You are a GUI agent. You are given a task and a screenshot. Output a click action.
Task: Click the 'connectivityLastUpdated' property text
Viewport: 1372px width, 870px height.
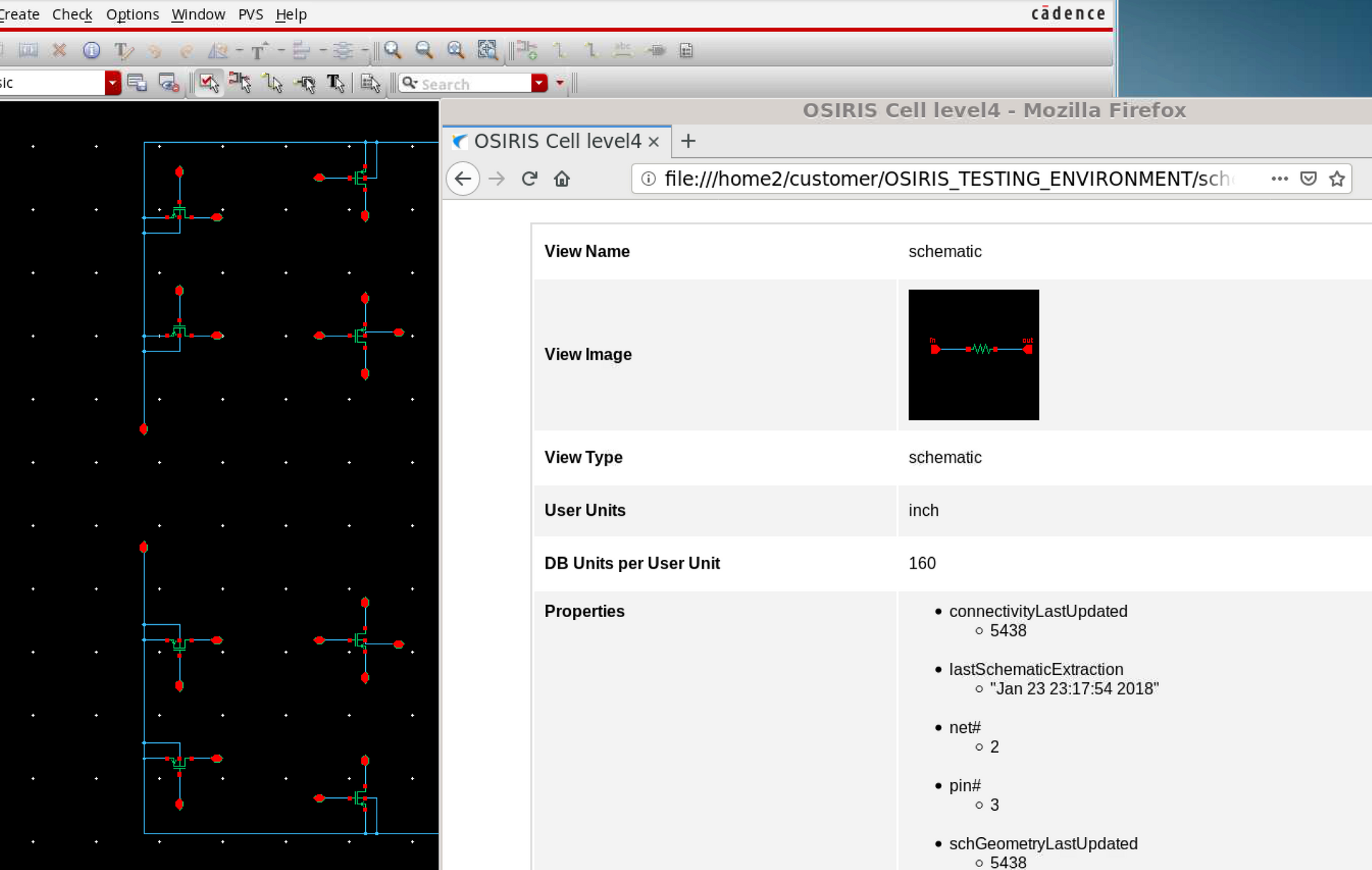click(1038, 611)
